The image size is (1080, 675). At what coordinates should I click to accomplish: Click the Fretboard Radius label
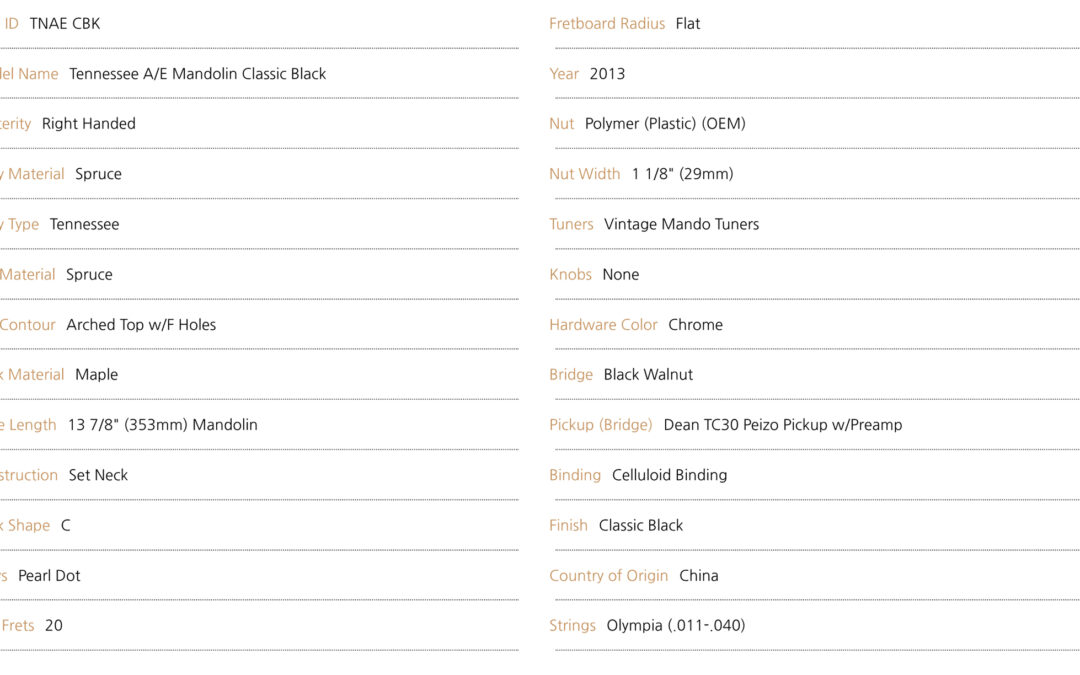click(x=607, y=23)
